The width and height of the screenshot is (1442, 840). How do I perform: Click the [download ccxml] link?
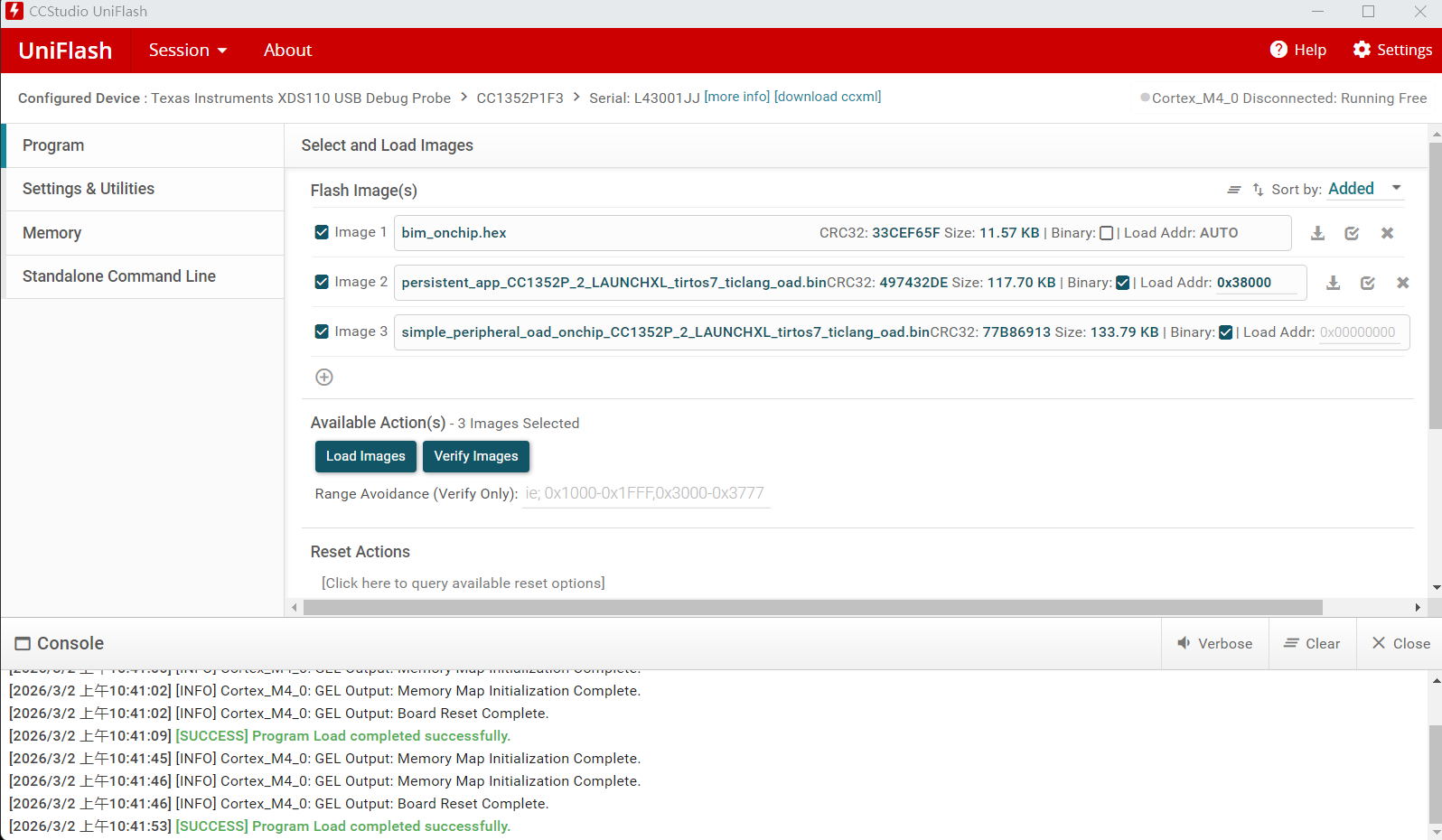point(828,97)
